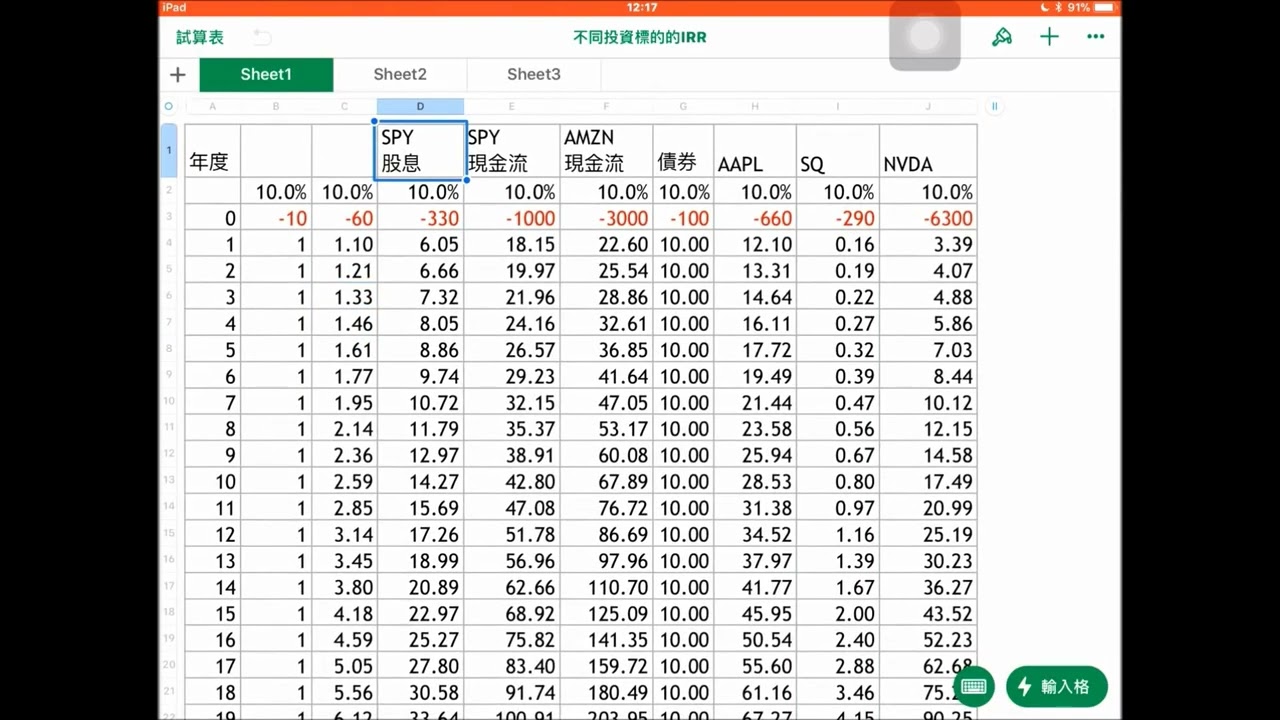Select the AAPL header cell

point(755,151)
